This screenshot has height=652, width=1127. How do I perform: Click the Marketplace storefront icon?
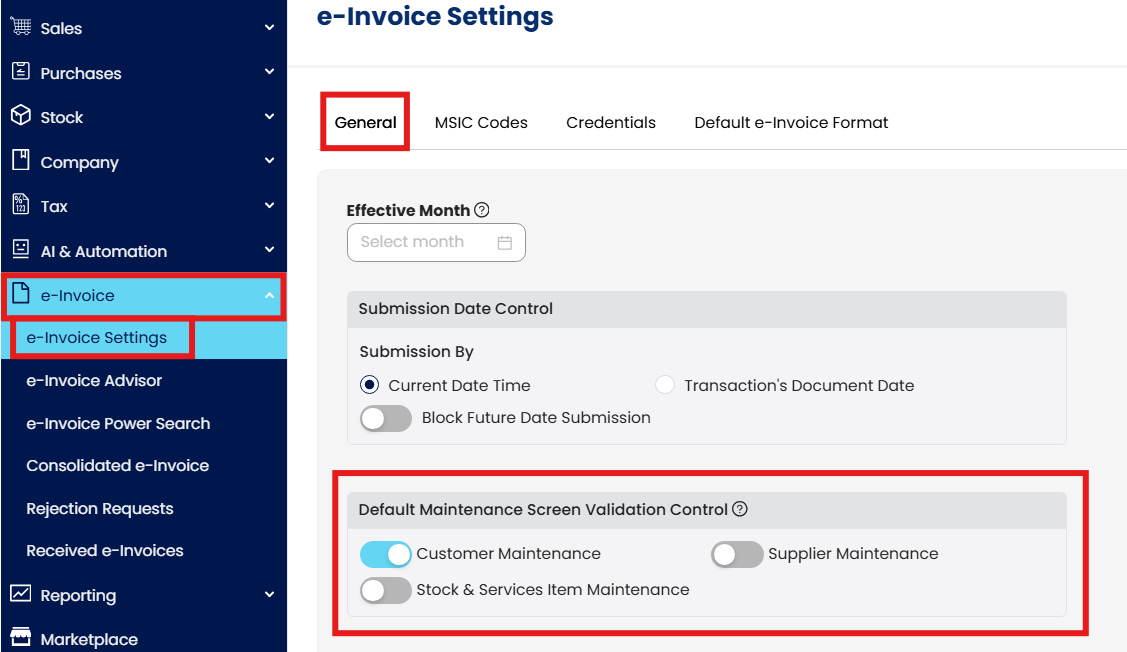coord(20,638)
